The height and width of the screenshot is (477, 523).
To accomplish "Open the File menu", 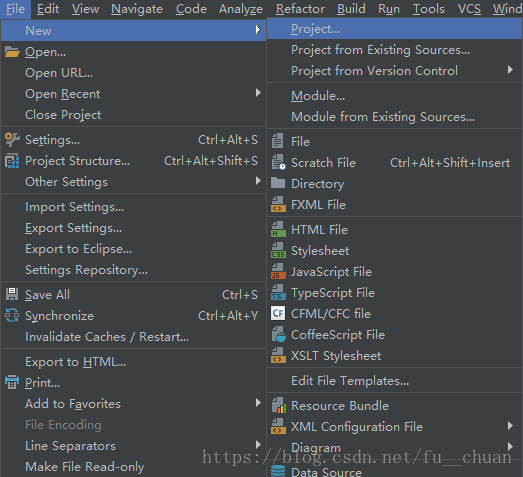I will coord(15,9).
